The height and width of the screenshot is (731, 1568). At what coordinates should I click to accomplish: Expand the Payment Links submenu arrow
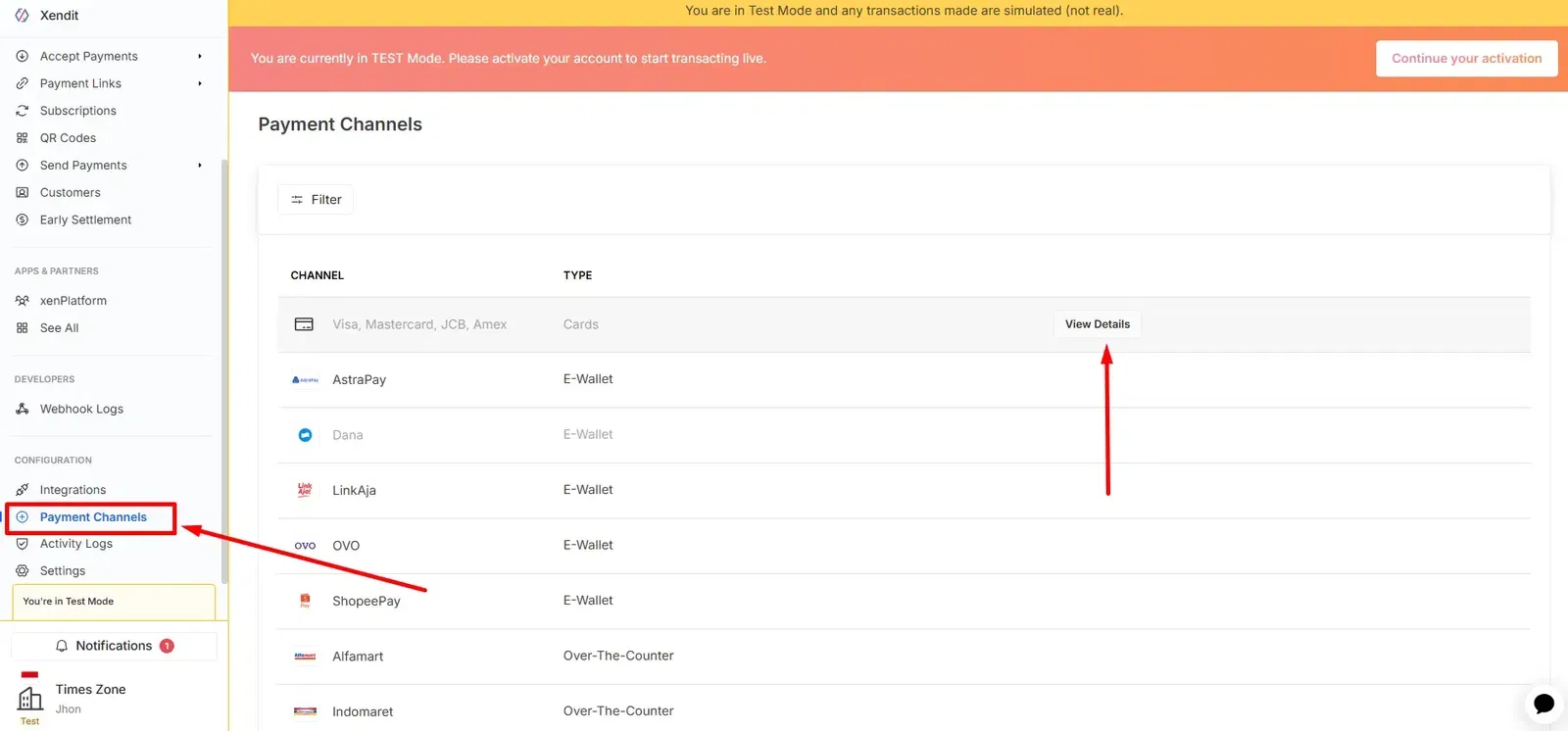pyautogui.click(x=200, y=83)
